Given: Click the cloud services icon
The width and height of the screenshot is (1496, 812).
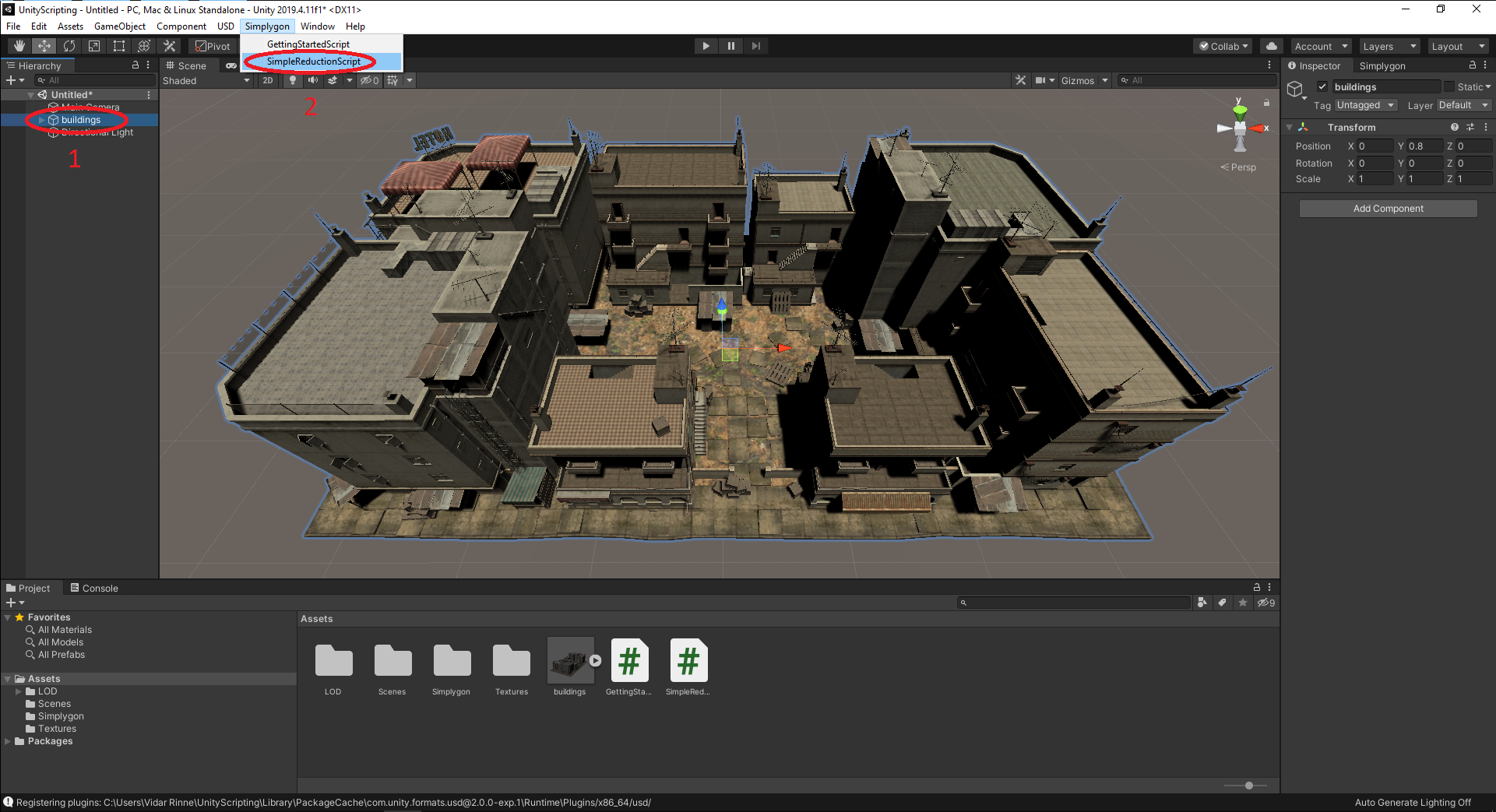Looking at the screenshot, I should [x=1271, y=46].
